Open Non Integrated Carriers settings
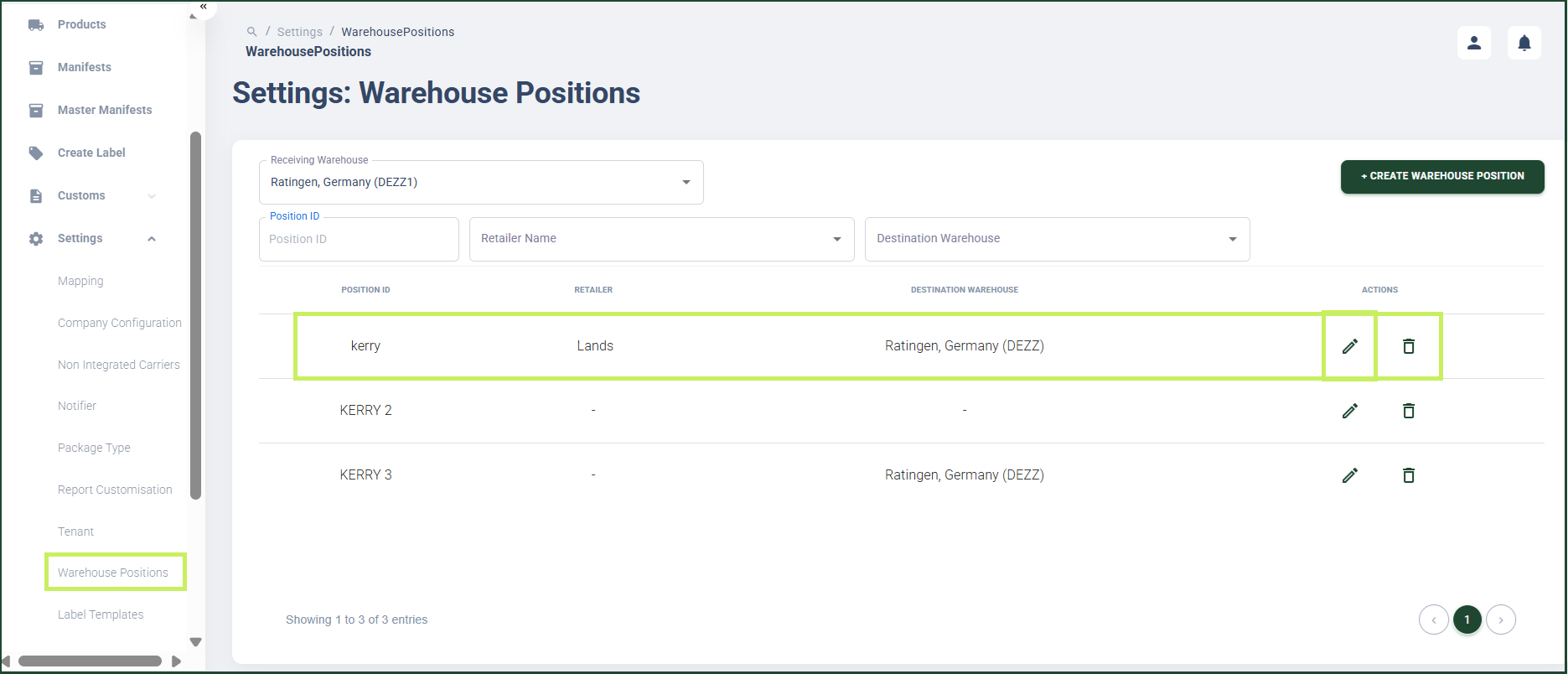This screenshot has width=1568, height=674. 118,365
